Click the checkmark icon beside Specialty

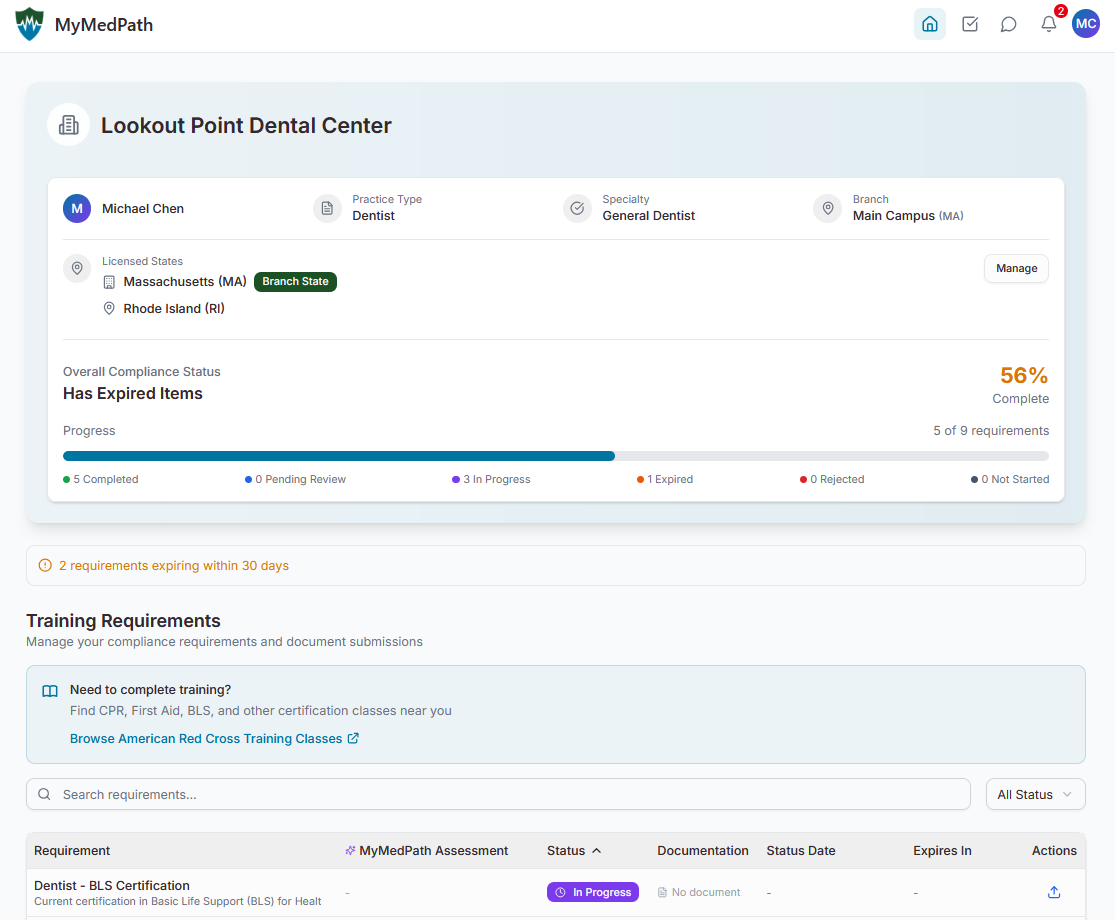click(x=577, y=208)
